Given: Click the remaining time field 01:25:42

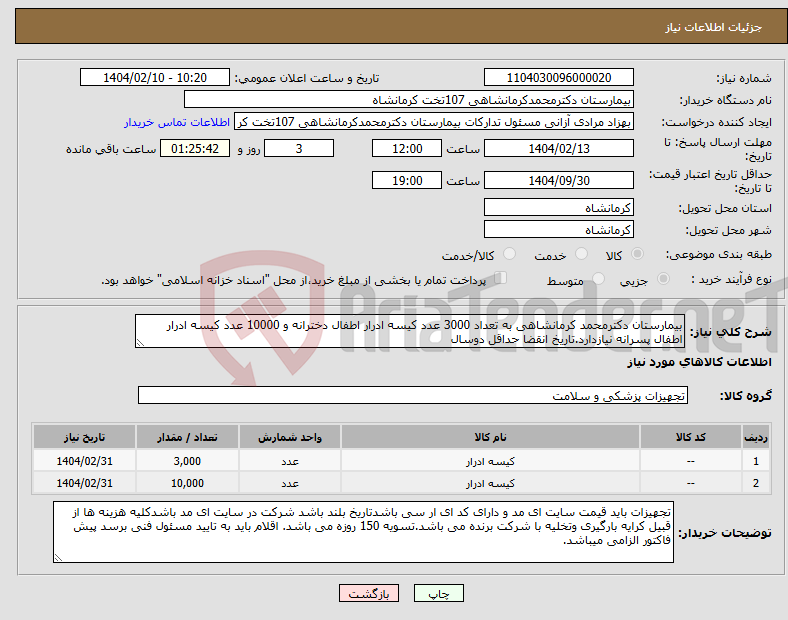Looking at the screenshot, I should [x=195, y=148].
